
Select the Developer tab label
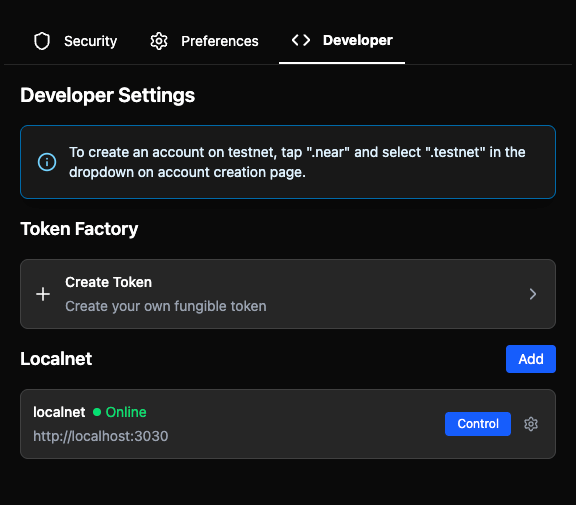coord(357,40)
